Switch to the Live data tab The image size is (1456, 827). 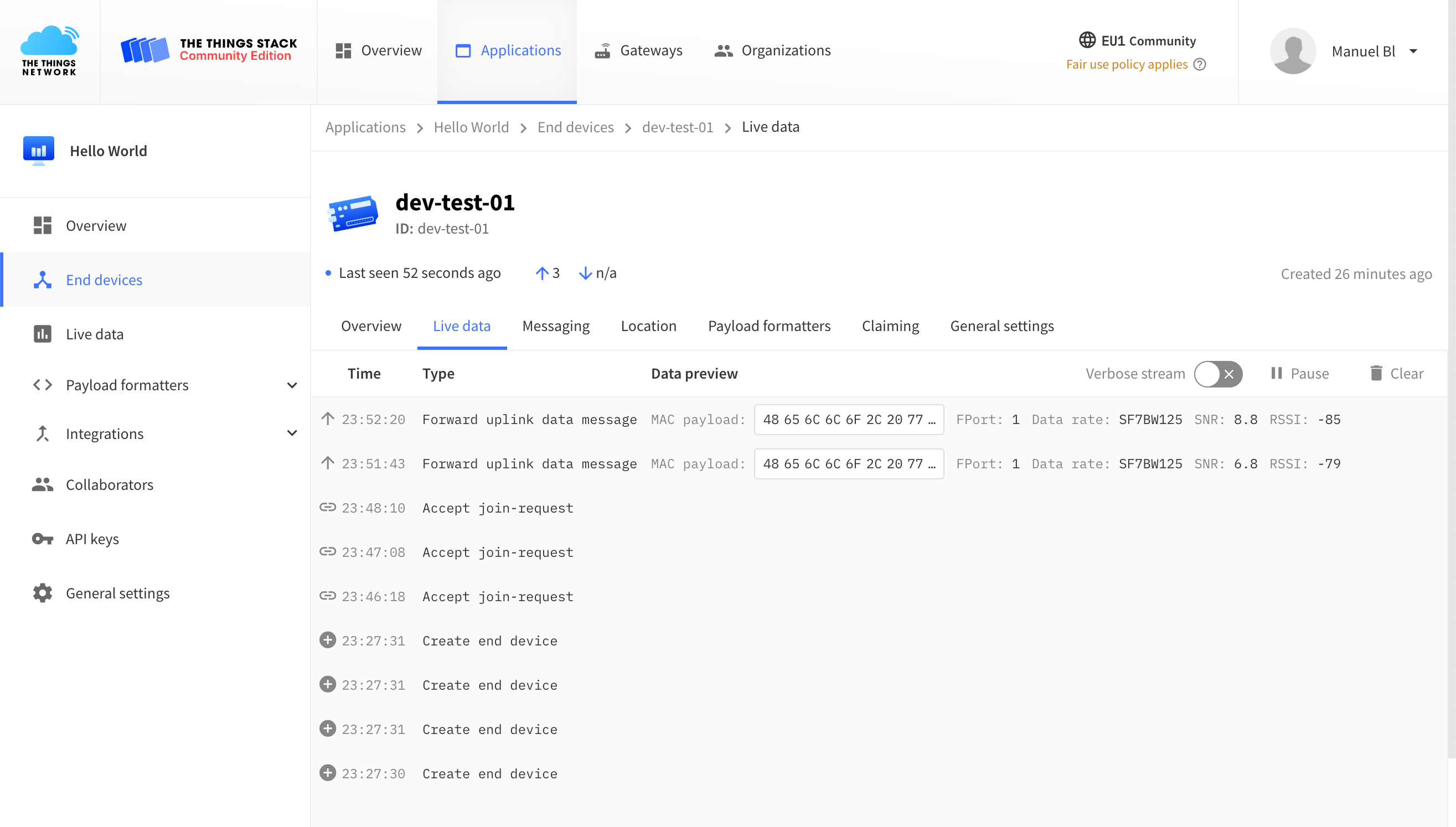462,326
